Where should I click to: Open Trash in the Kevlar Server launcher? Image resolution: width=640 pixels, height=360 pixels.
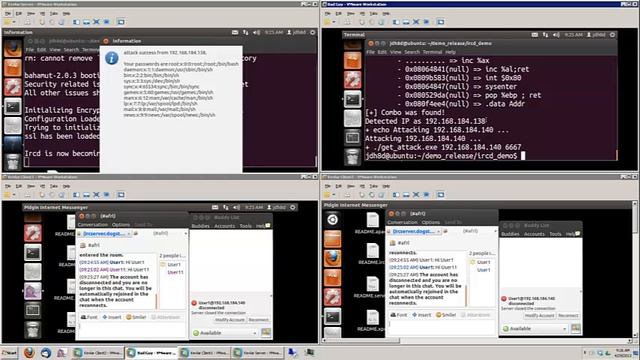coord(13,162)
